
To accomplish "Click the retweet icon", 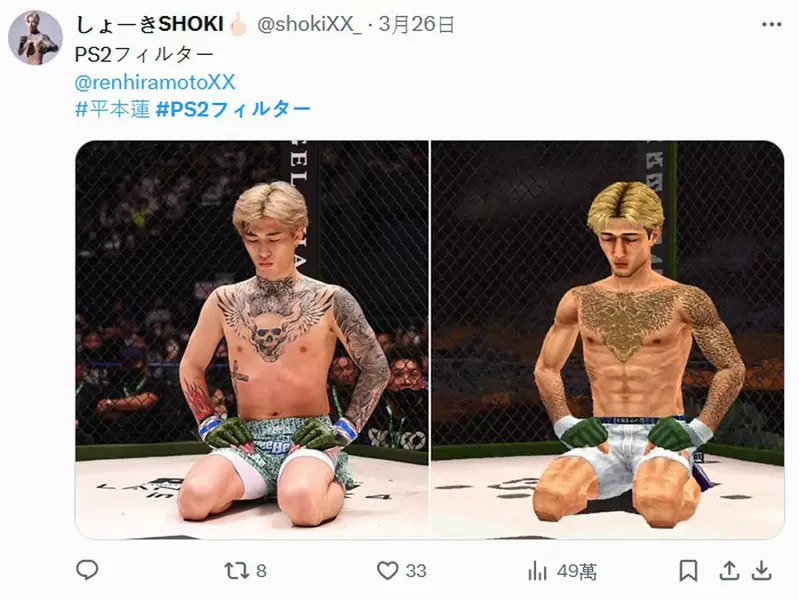I will 236,570.
